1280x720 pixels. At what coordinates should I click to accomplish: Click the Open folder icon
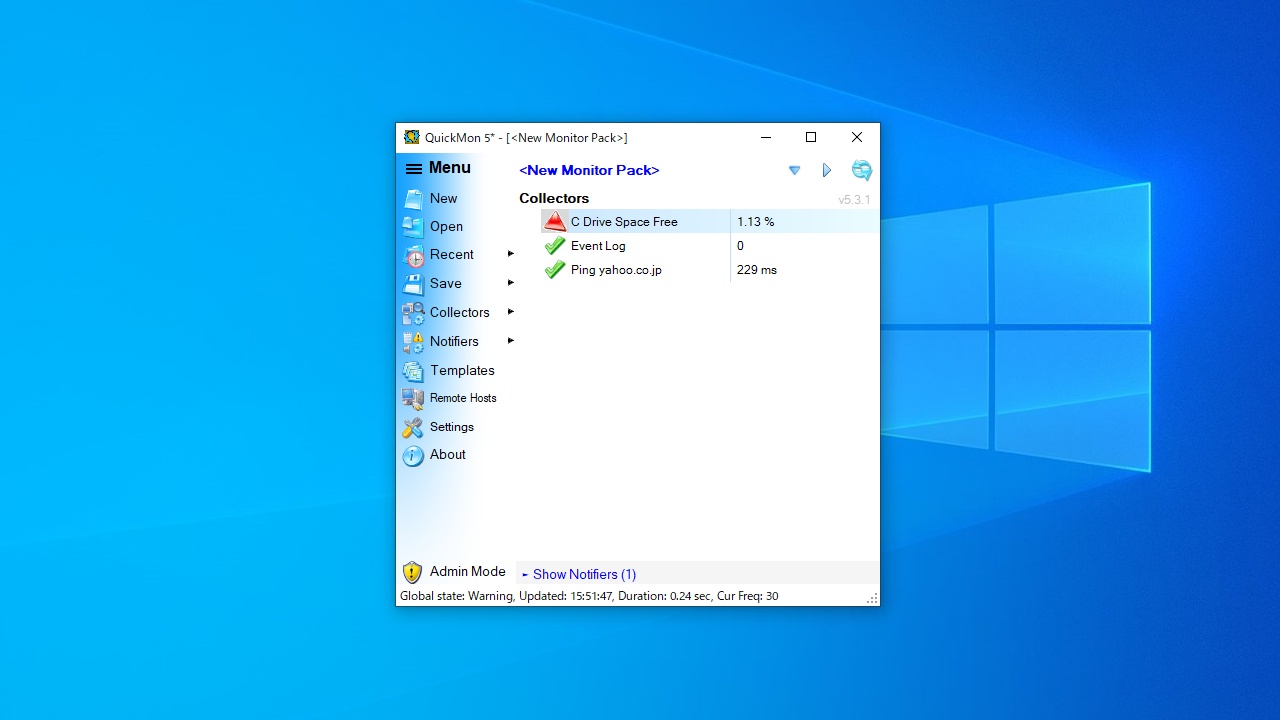pos(413,227)
